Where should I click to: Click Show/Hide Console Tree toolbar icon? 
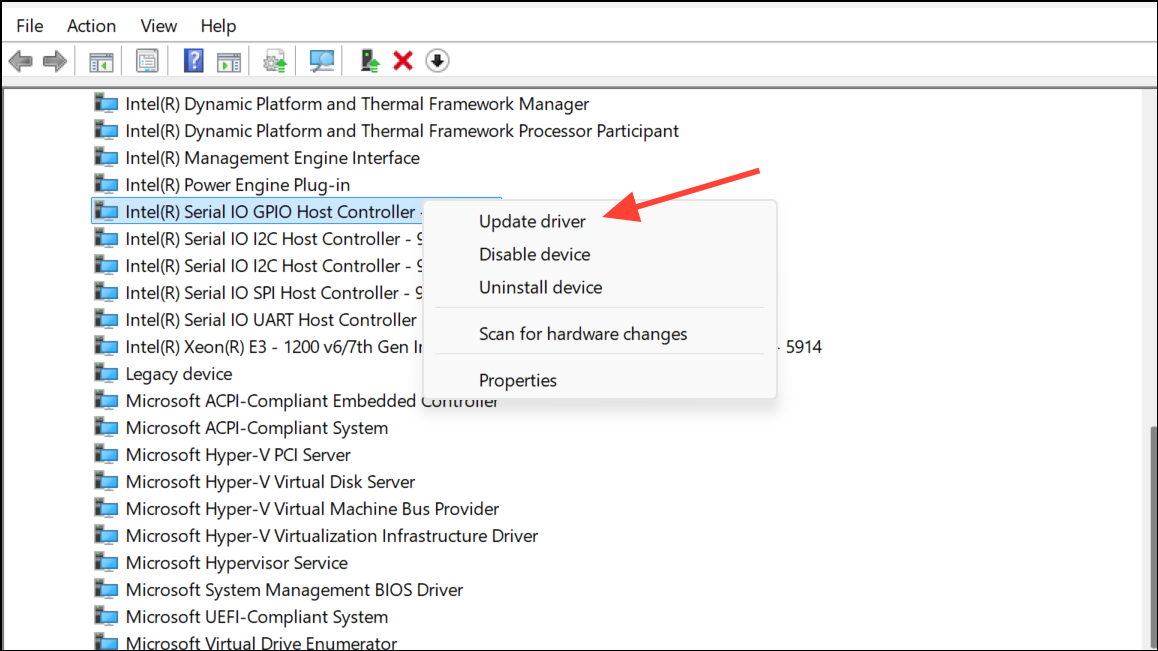click(101, 61)
